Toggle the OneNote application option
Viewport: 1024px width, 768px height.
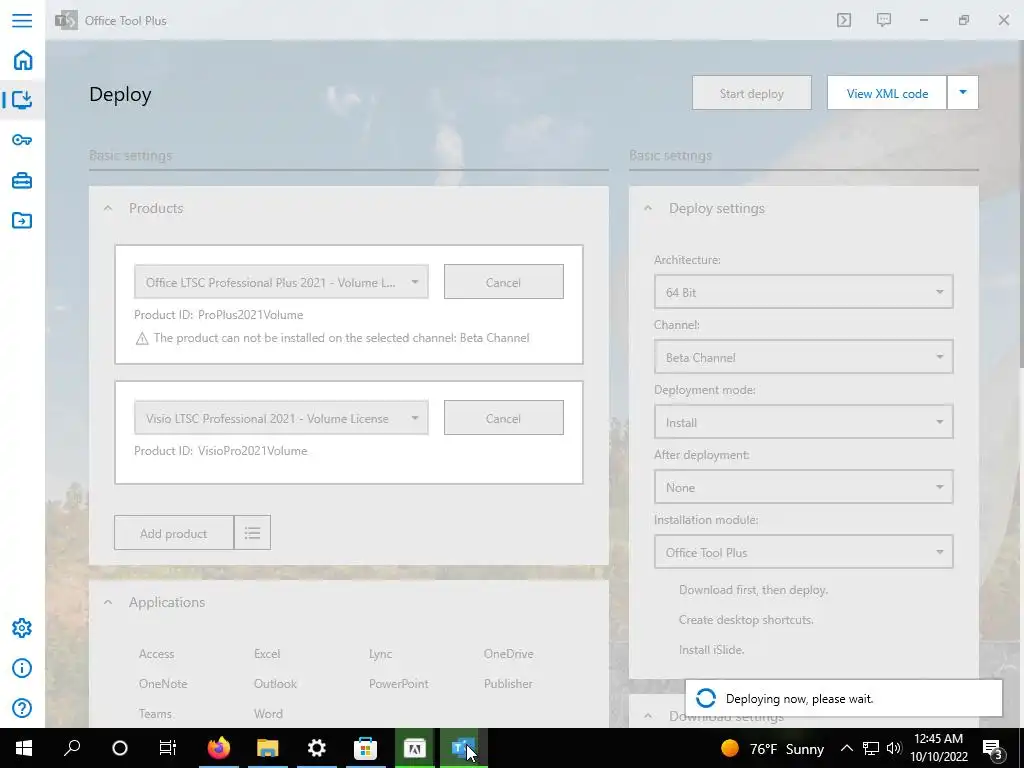(163, 684)
